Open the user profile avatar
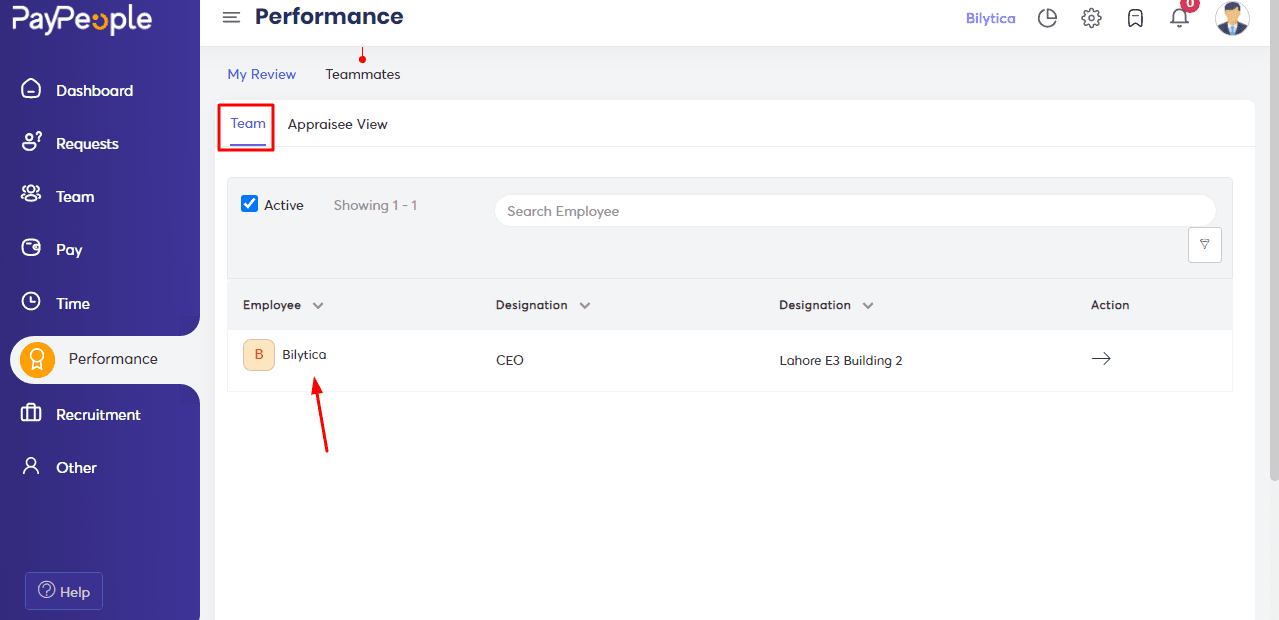 (x=1232, y=18)
